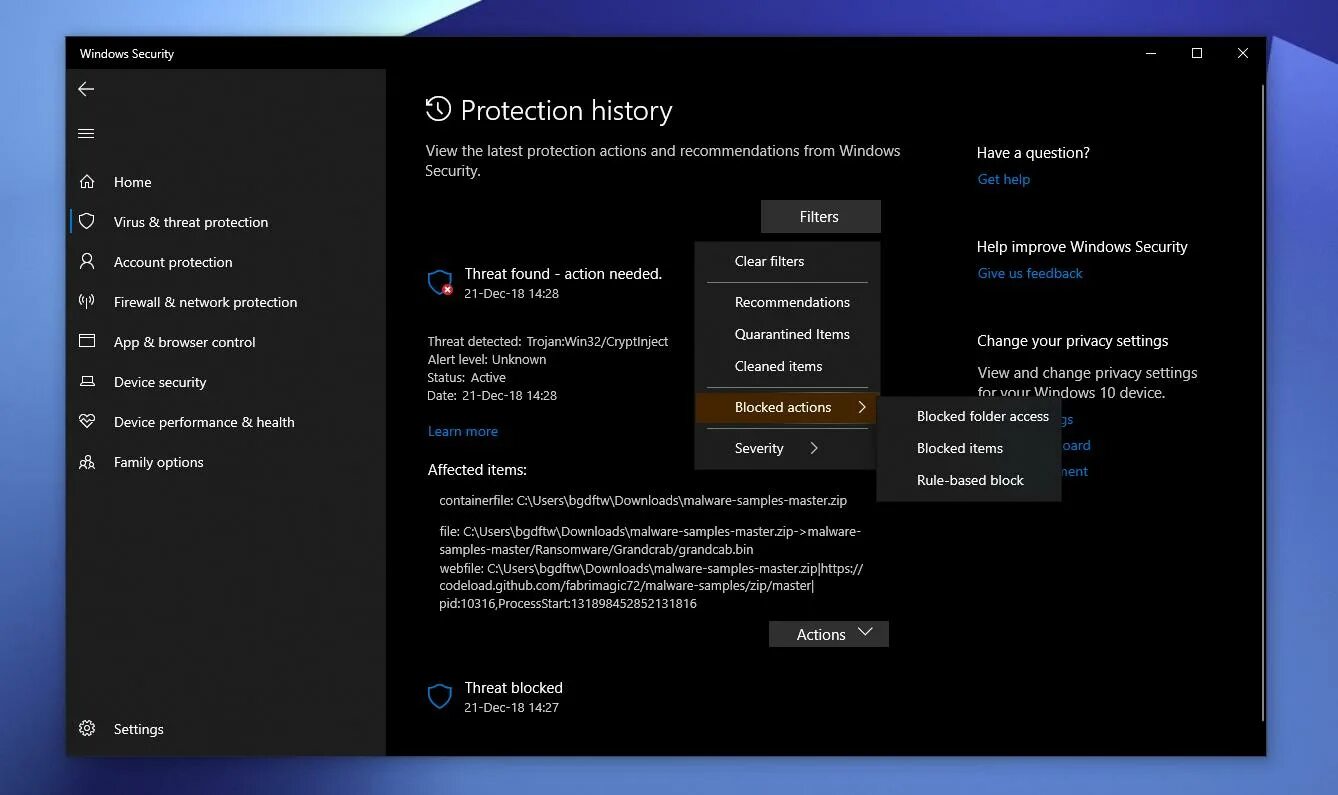Select threat name Trojan:Win32/CryptInject

597,341
